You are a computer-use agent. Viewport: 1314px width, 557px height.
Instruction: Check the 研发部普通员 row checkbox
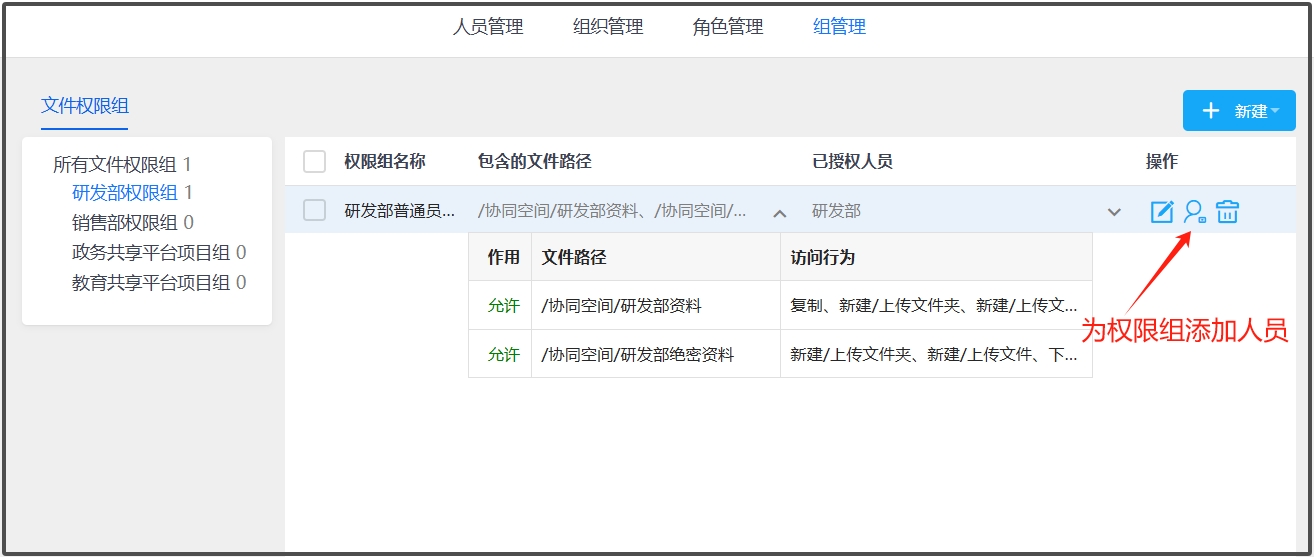314,211
